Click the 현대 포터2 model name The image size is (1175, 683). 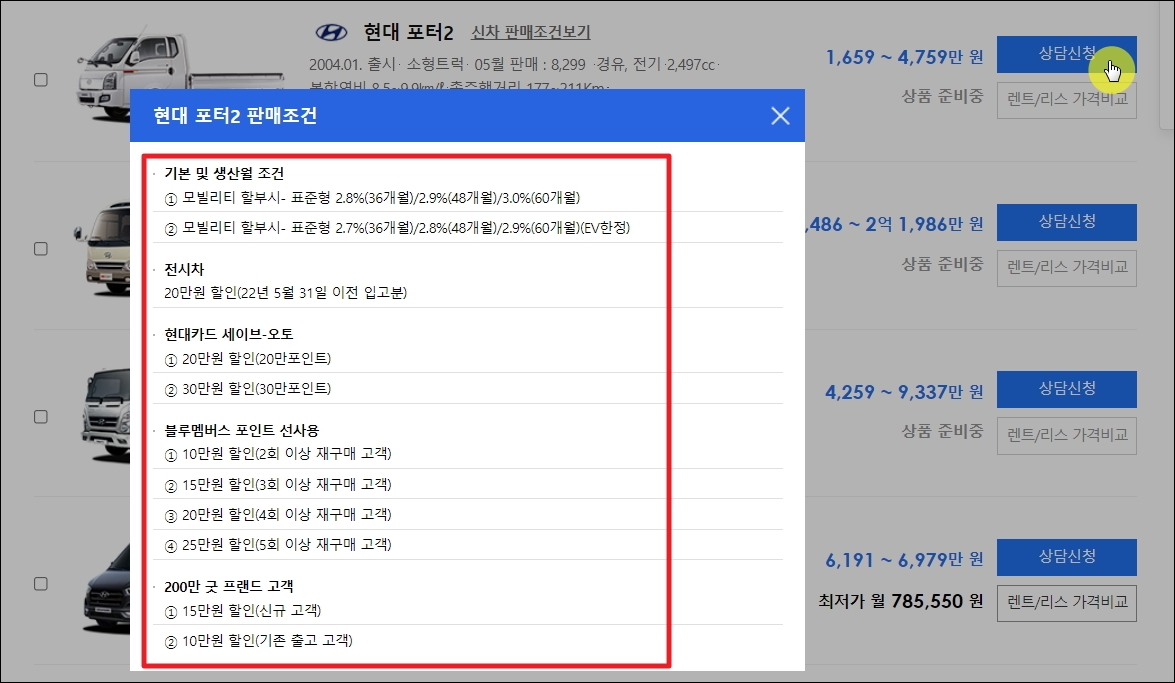tap(408, 32)
